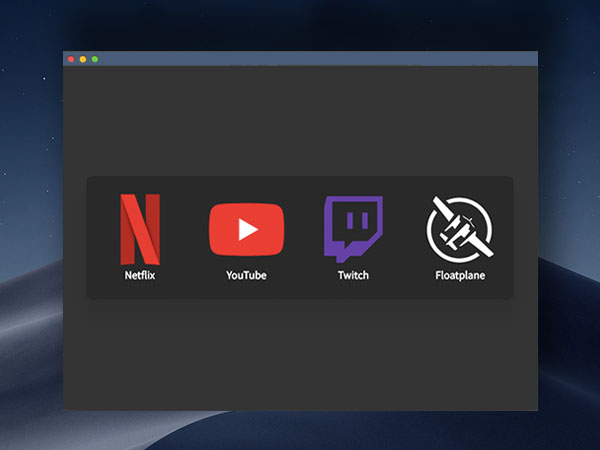Open Netflix via its red N icon
Image resolution: width=600 pixels, height=450 pixels.
140,229
